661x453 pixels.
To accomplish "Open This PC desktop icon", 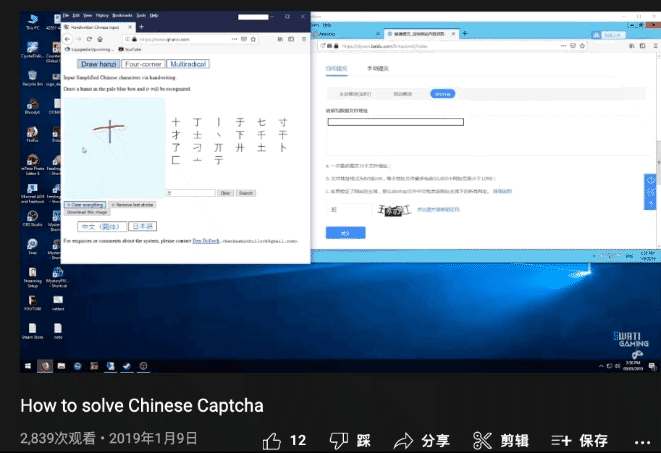I will tap(32, 20).
